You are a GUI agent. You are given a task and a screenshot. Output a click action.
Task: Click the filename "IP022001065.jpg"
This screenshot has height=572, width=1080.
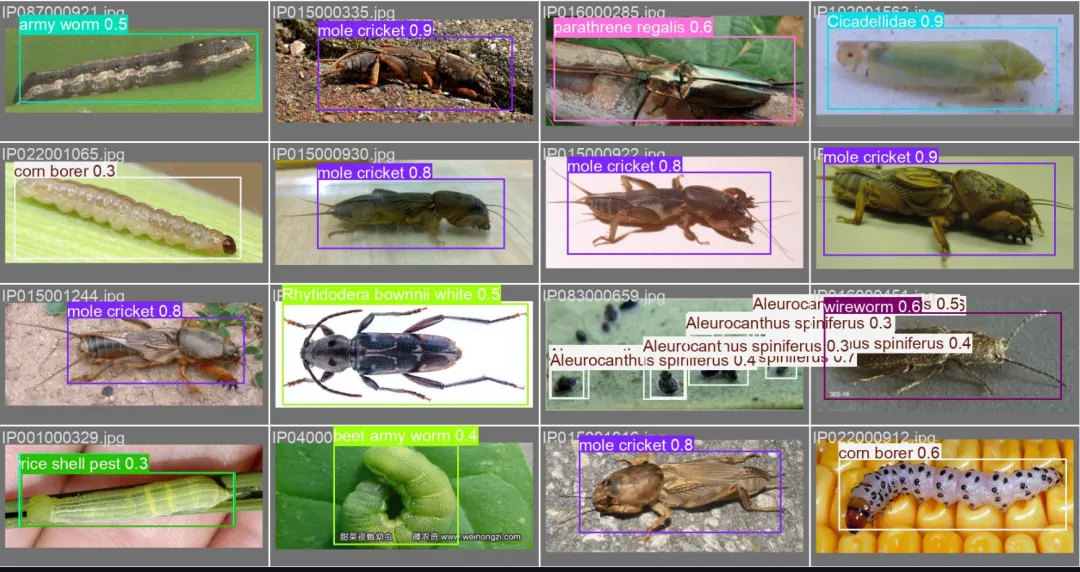[63, 154]
